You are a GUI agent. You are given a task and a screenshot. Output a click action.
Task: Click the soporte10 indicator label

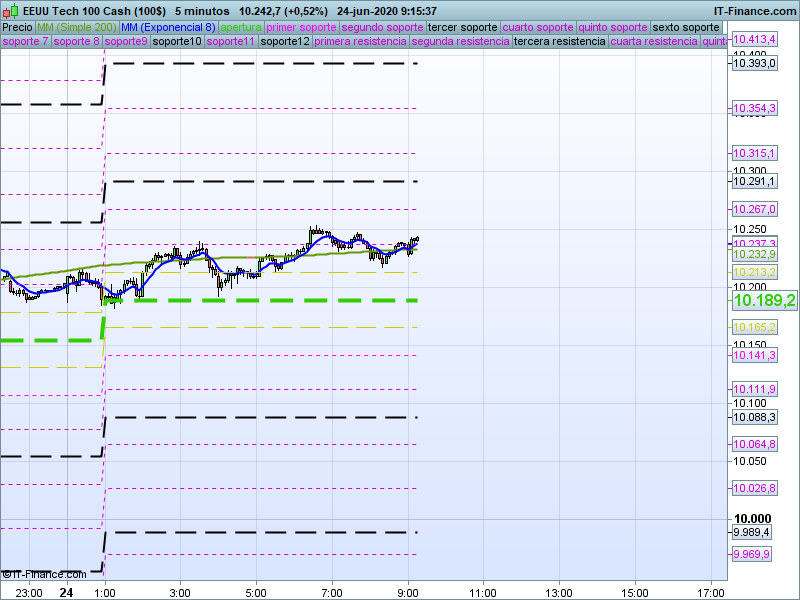click(x=179, y=42)
